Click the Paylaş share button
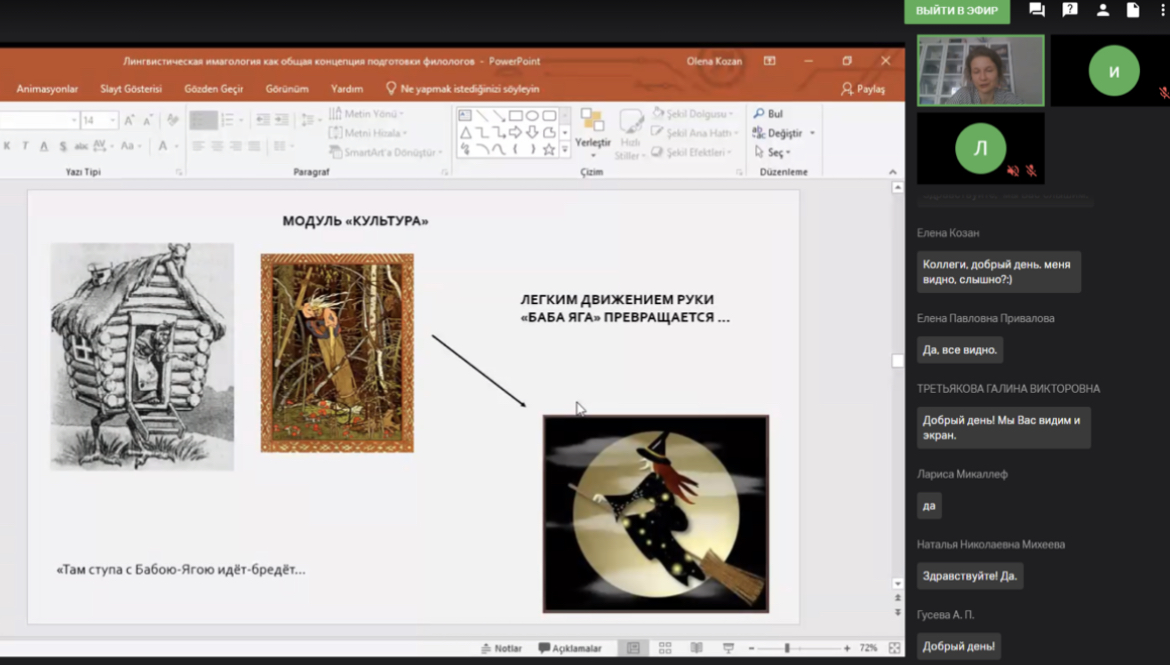The width and height of the screenshot is (1170, 665). tap(863, 89)
